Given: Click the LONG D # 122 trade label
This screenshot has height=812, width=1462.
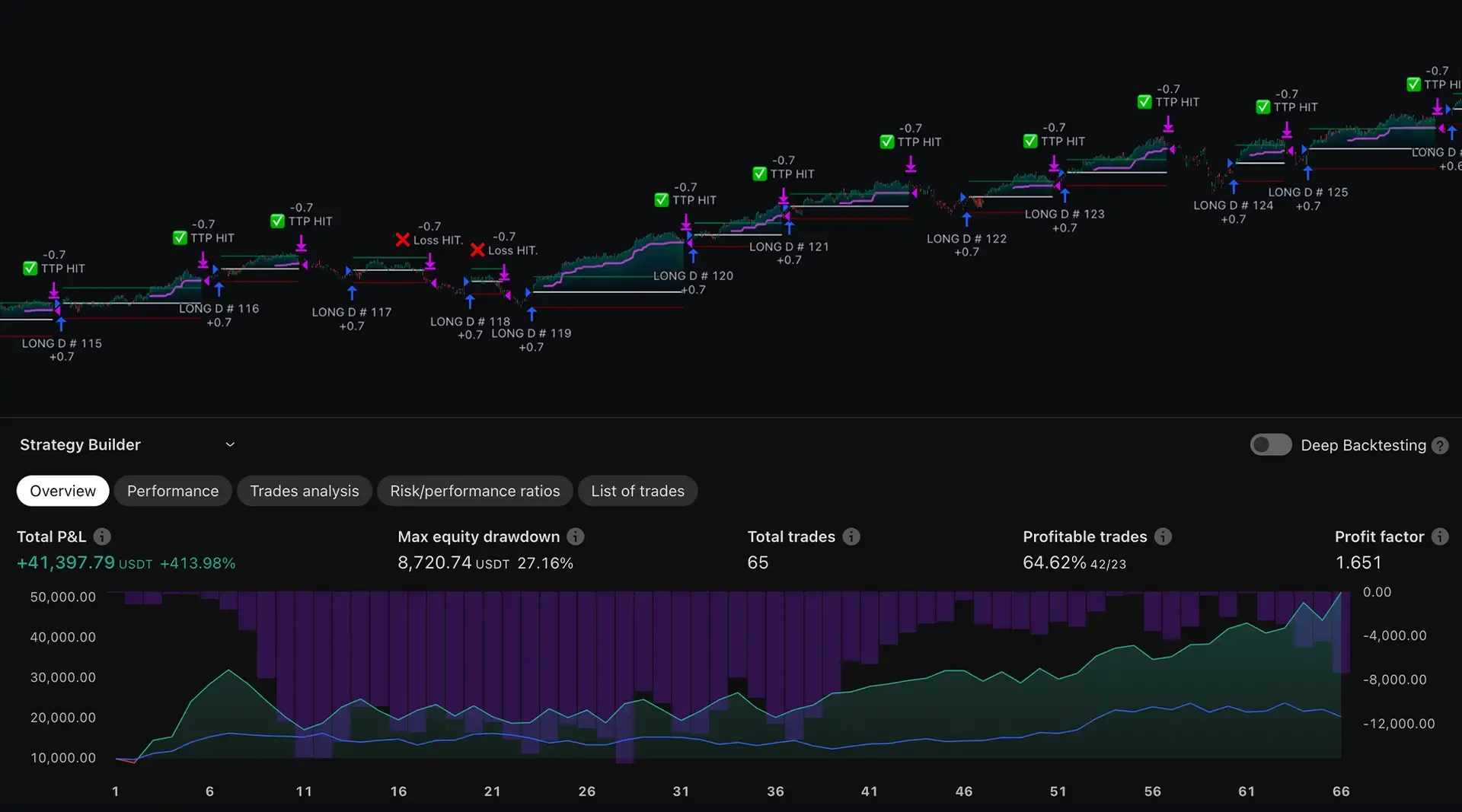Looking at the screenshot, I should point(966,239).
